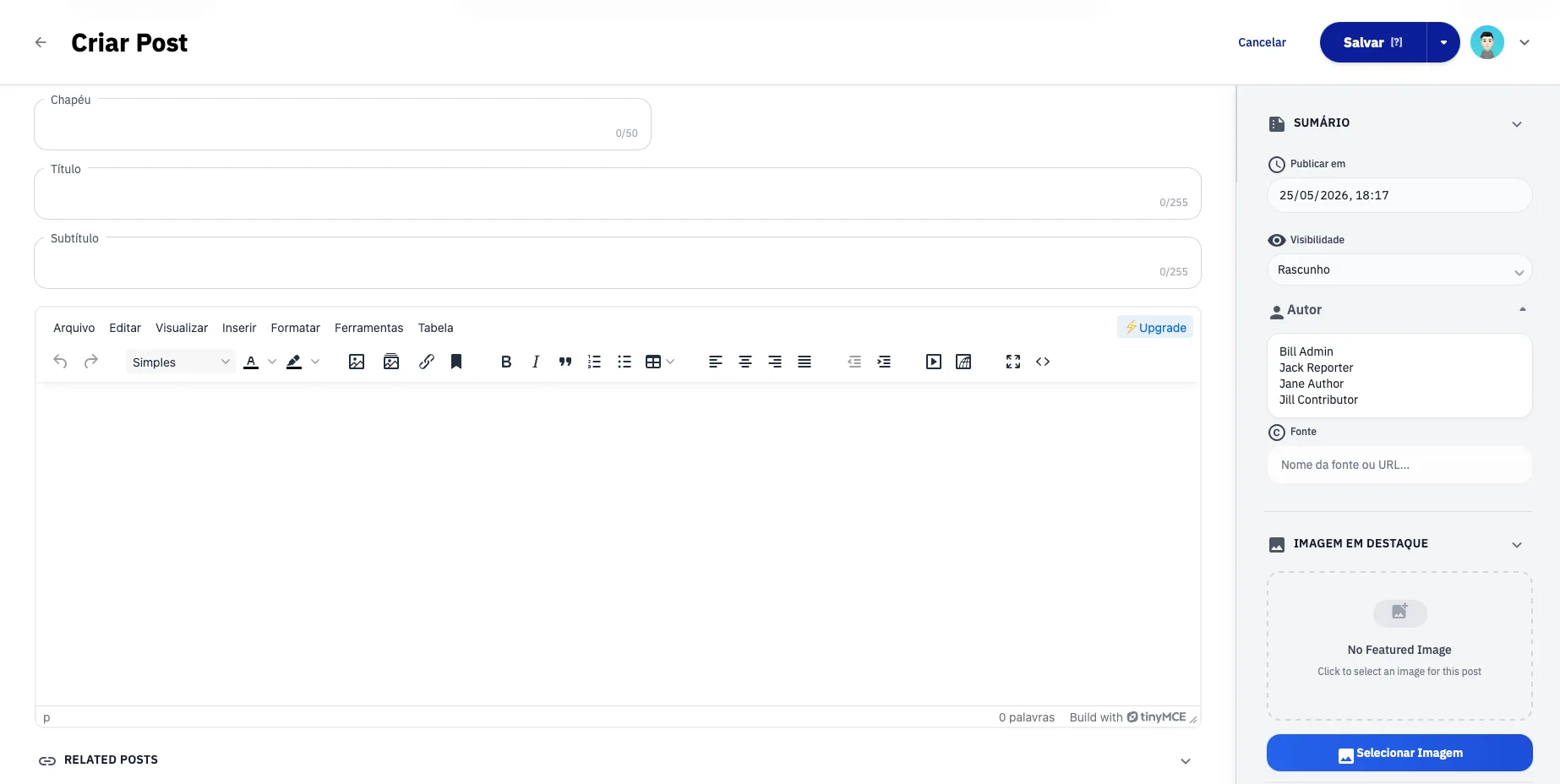Click the Build with tinyMCE link
The width and height of the screenshot is (1560, 784).
click(x=1128, y=717)
